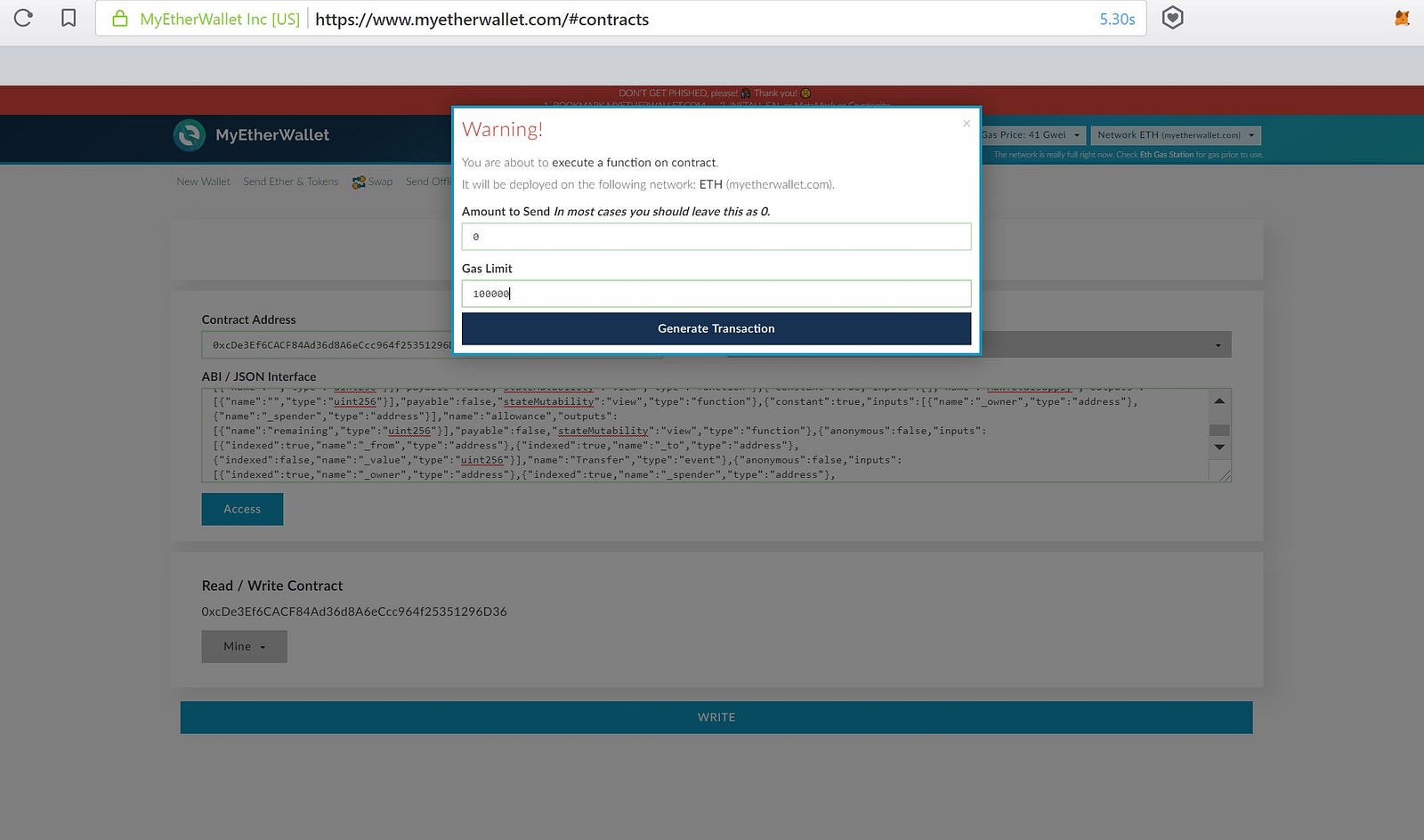Click the URL in the address bar

click(x=482, y=19)
